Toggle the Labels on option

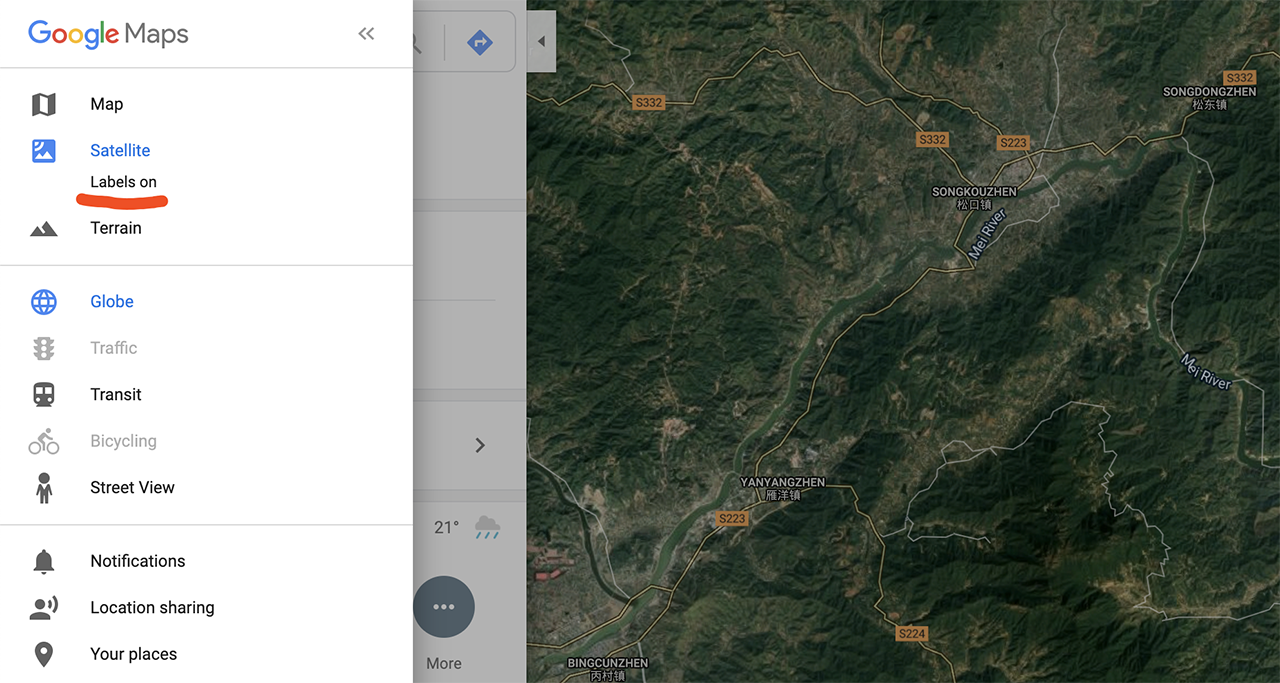pos(124,182)
